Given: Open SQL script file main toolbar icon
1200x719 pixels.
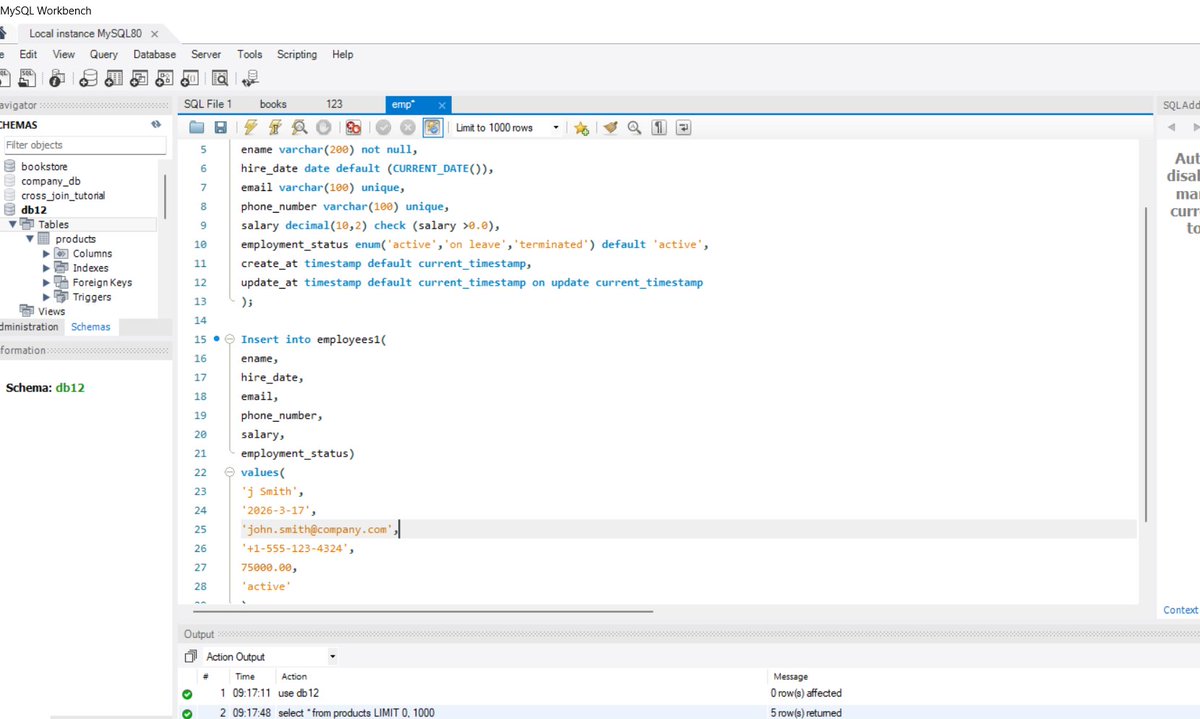Looking at the screenshot, I should [x=29, y=77].
